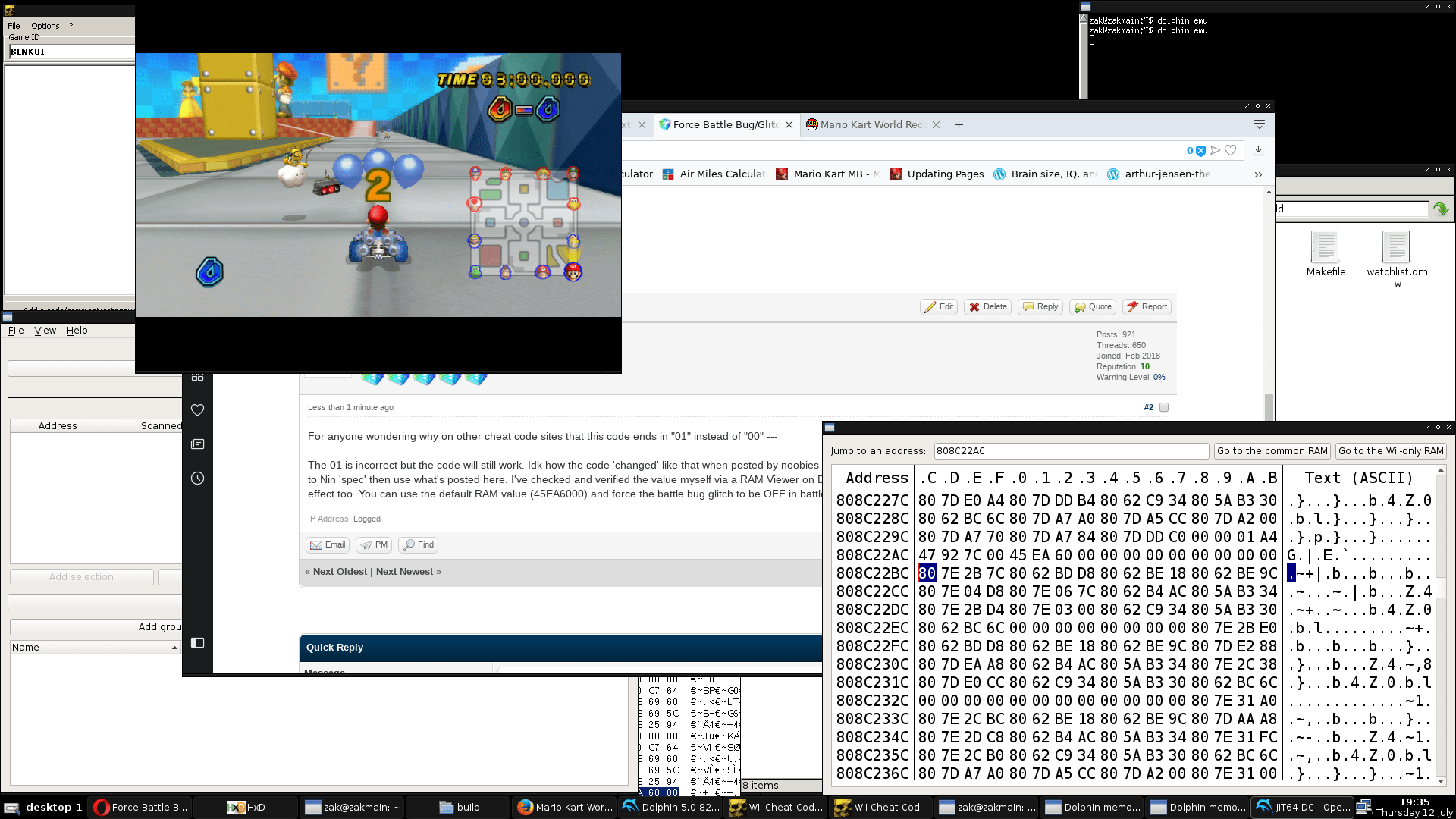This screenshot has width=1456, height=819.
Task: Close the Mario Kart World Records tab
Action: pos(936,125)
